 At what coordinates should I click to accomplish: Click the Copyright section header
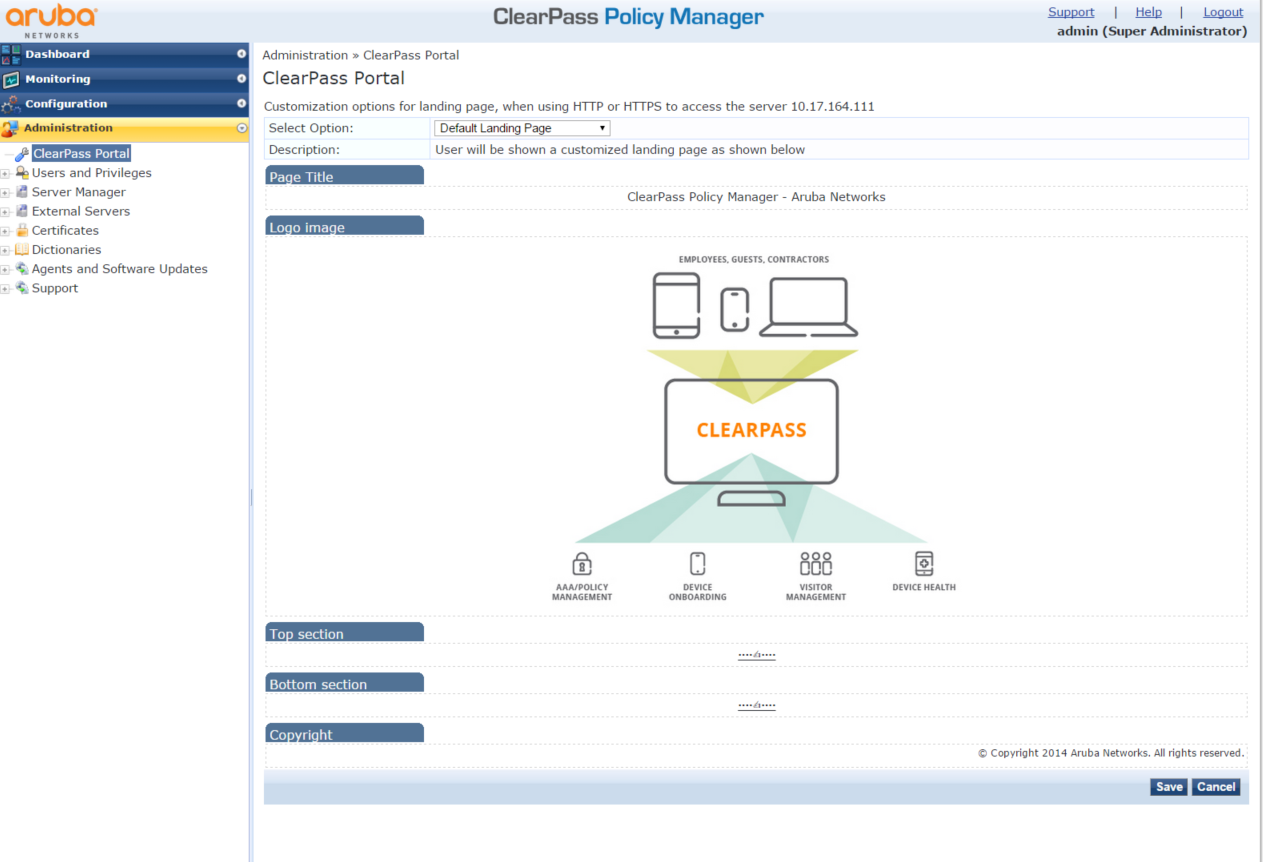tap(344, 733)
